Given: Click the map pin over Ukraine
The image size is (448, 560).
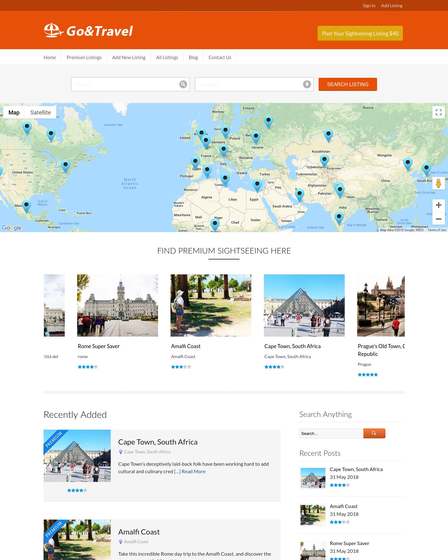Looking at the screenshot, I should (x=256, y=138).
